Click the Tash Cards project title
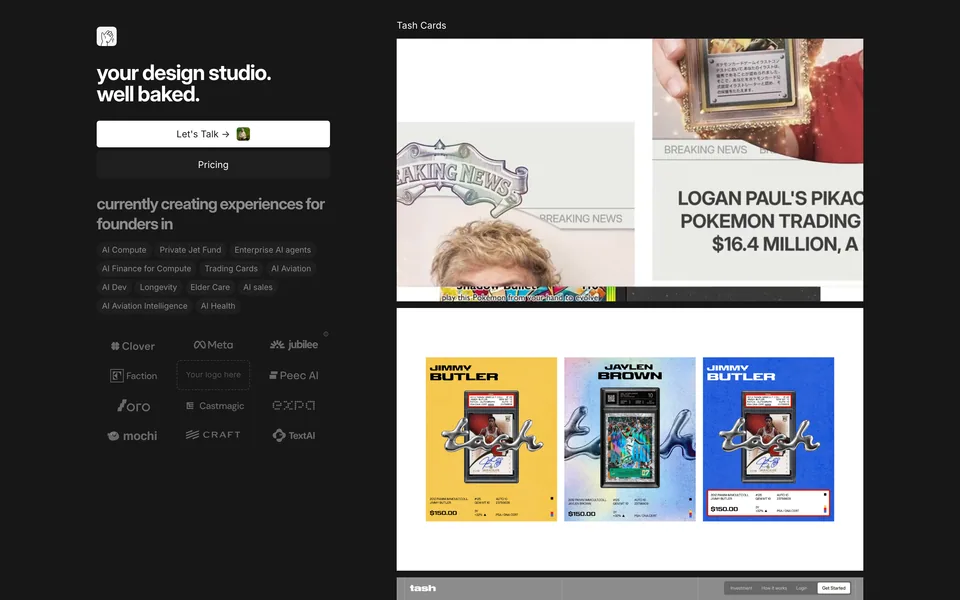The width and height of the screenshot is (960, 600). 421,25
